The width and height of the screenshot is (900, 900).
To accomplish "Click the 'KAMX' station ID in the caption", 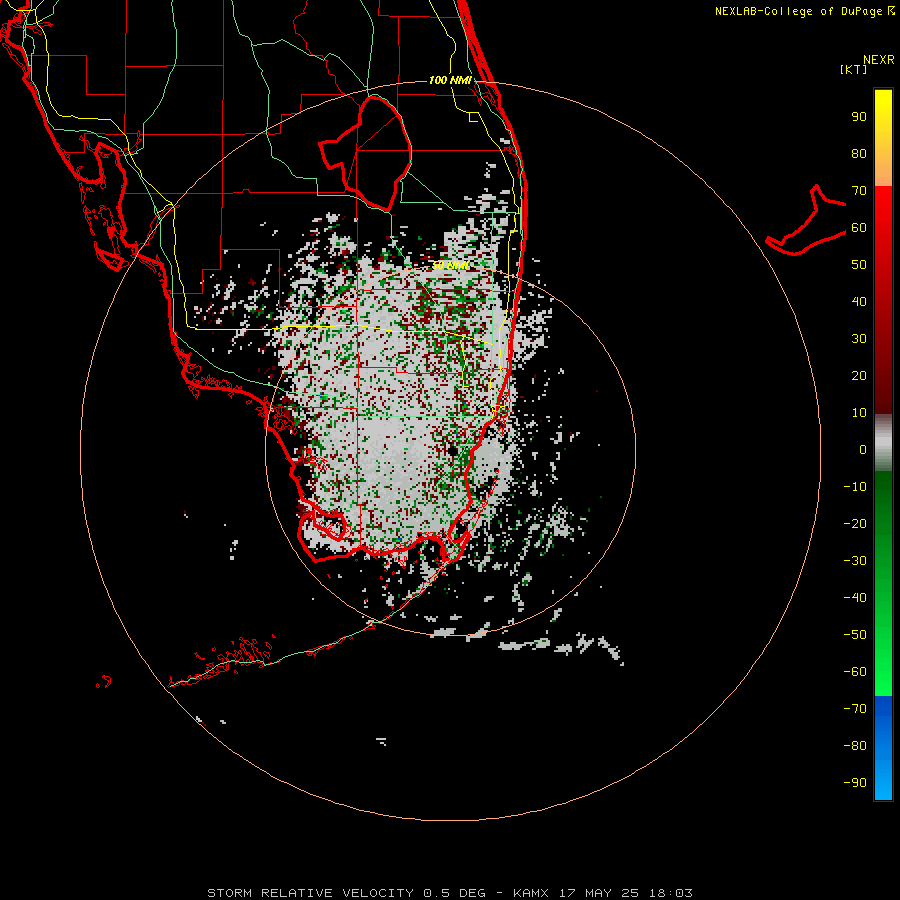I will [530, 893].
